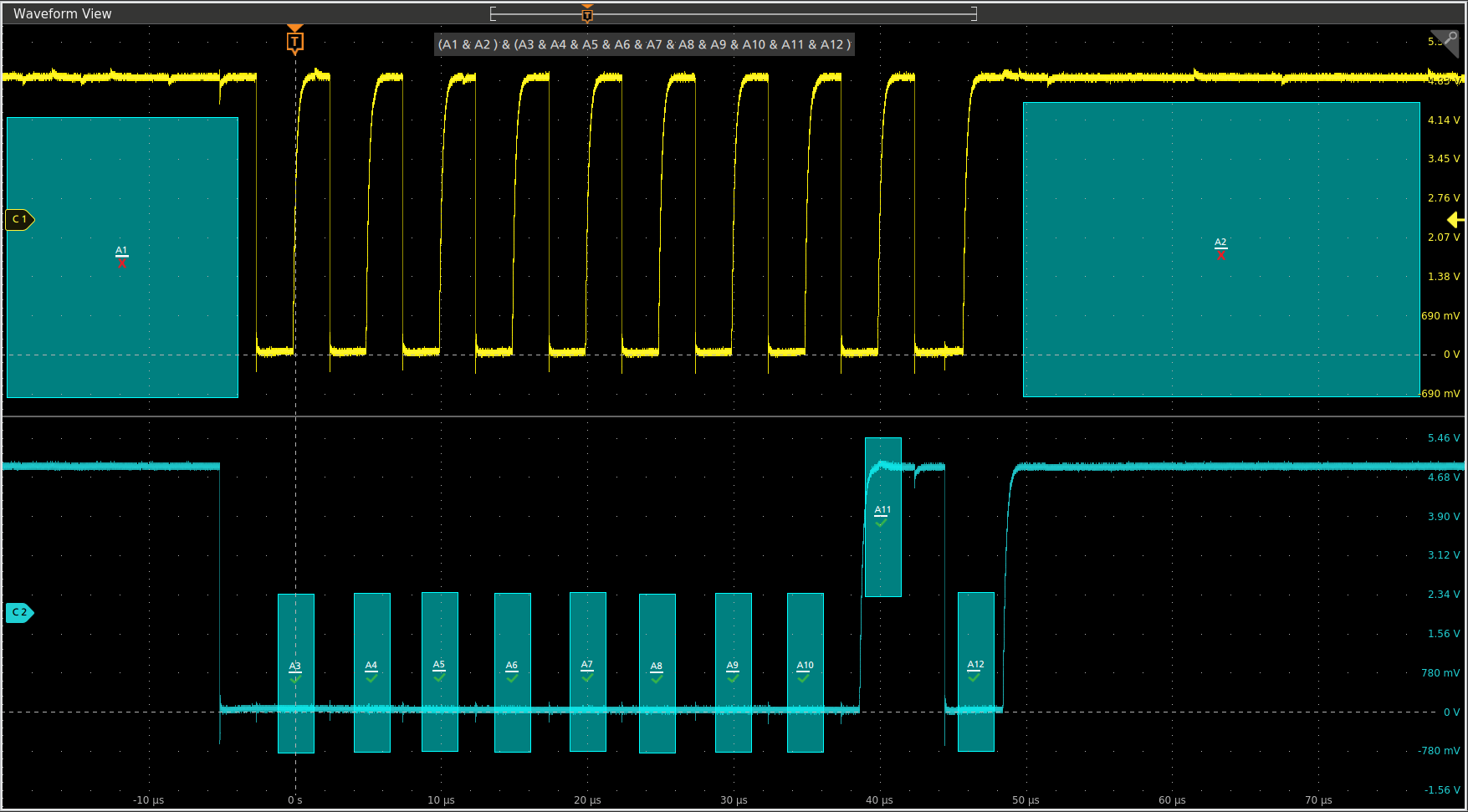1468x812 pixels.
Task: Select the A5 trigger area box
Action: (x=439, y=671)
